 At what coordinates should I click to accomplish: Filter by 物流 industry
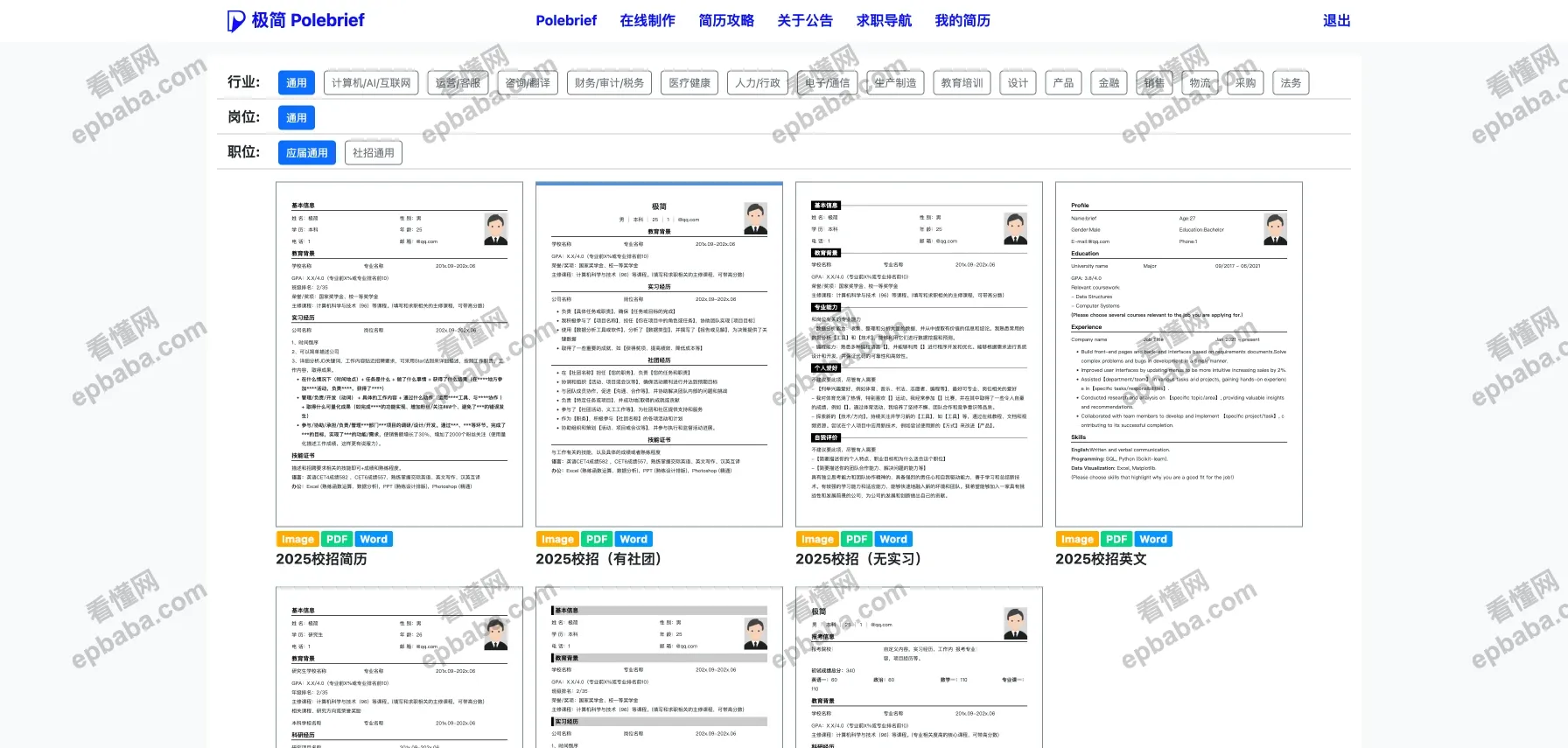tap(1200, 82)
